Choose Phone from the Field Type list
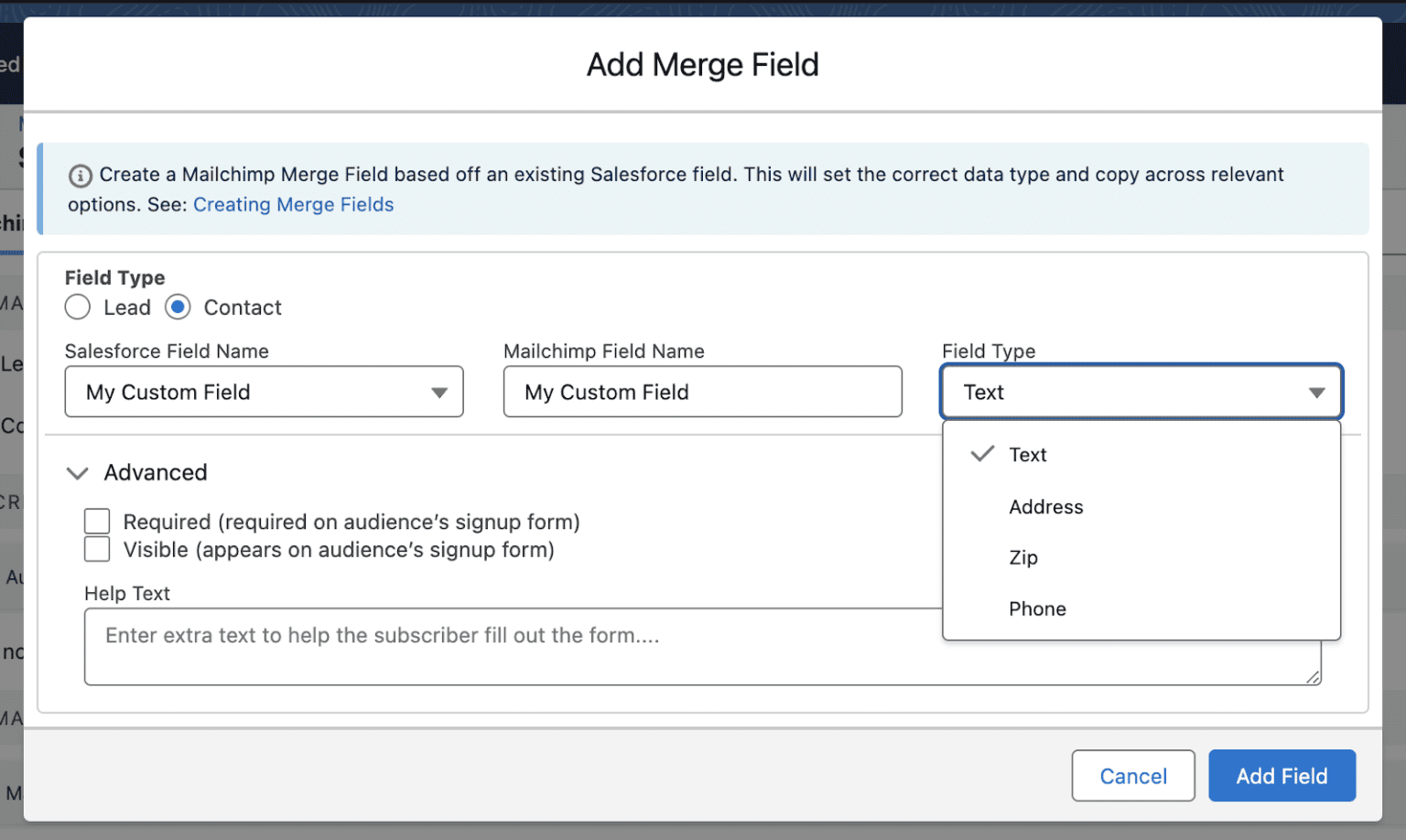The width and height of the screenshot is (1406, 840). 1141,608
